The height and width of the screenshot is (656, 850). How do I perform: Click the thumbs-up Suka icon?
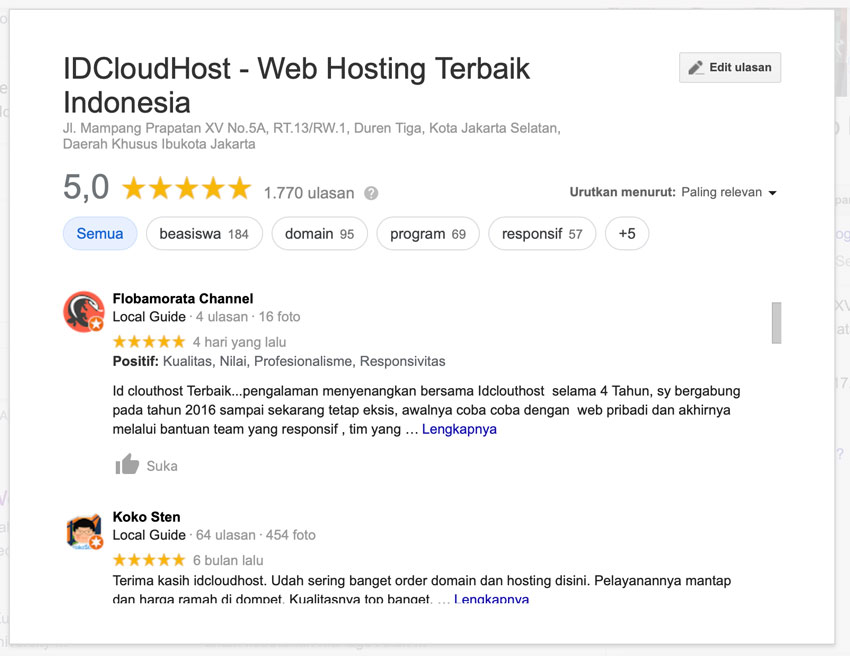coord(127,465)
